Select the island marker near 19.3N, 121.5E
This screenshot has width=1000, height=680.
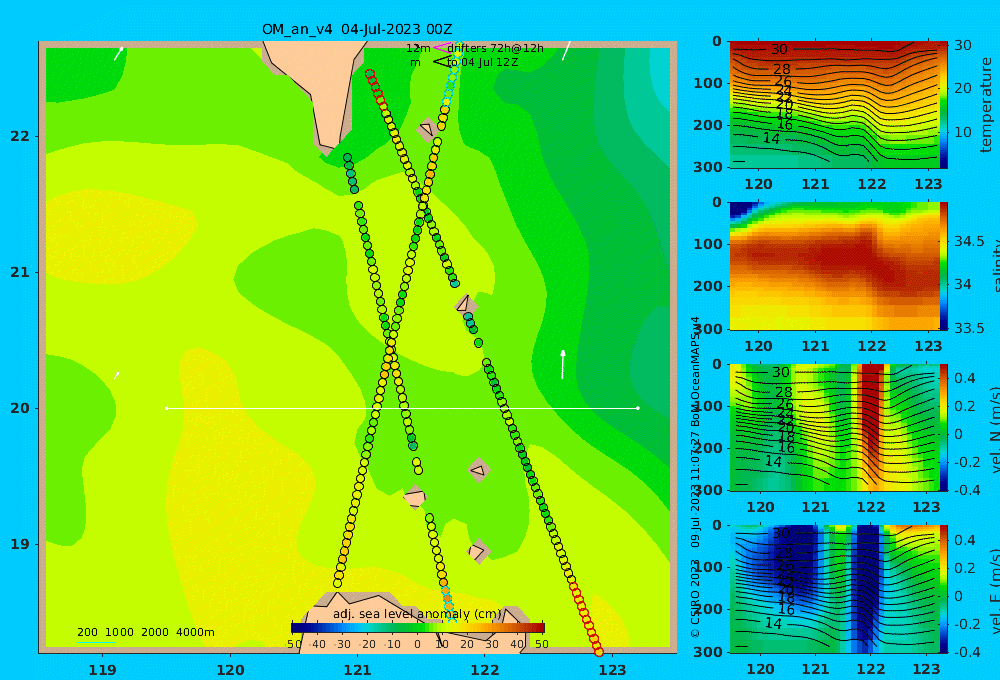tap(415, 497)
